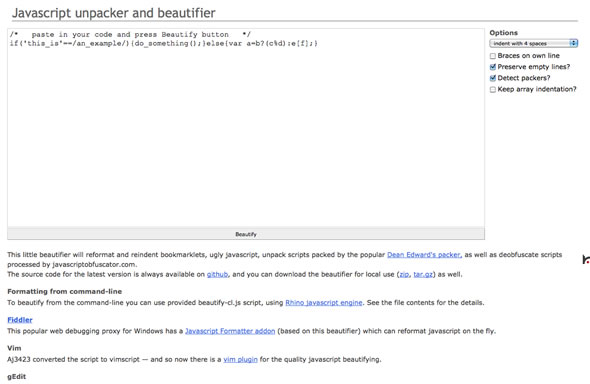This screenshot has width=590, height=384.
Task: Toggle Detect packers checkbox
Action: click(493, 78)
